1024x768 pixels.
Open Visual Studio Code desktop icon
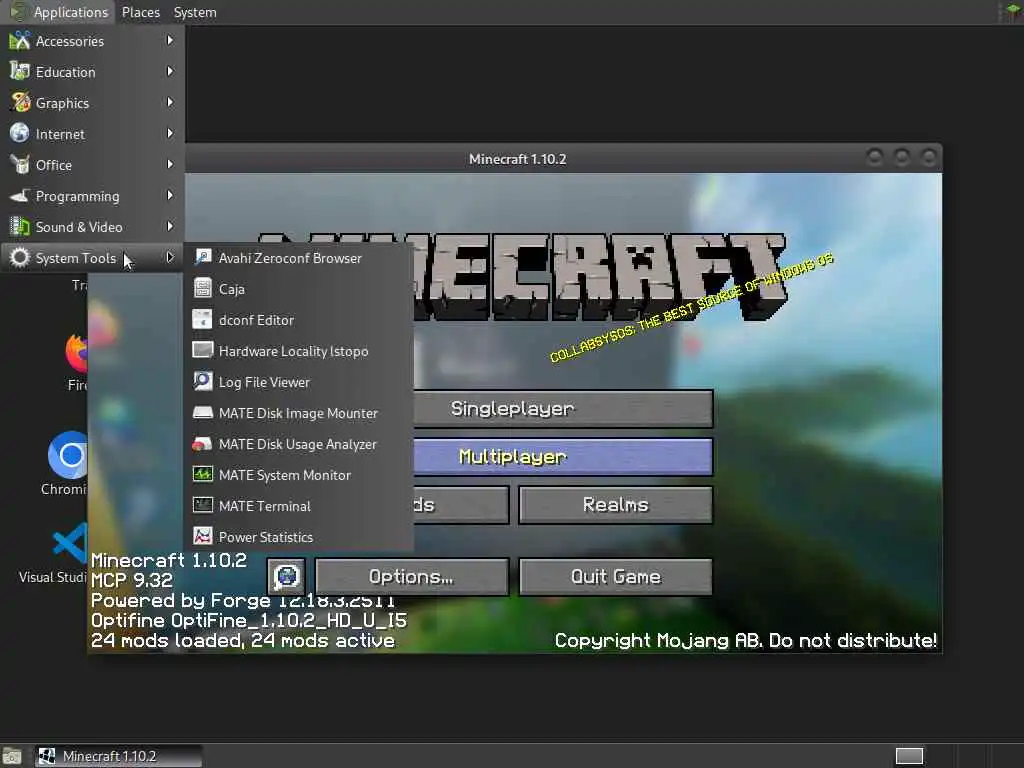[70, 543]
